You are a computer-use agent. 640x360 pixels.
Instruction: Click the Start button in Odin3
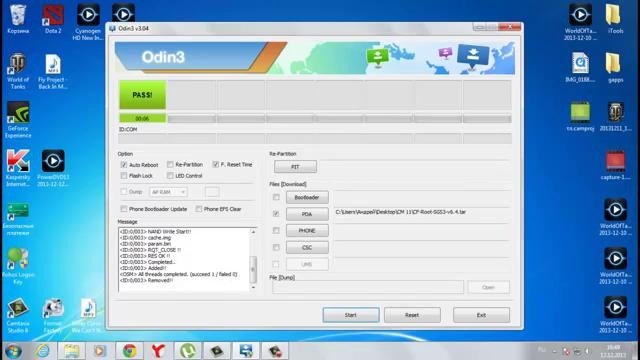tap(351, 315)
